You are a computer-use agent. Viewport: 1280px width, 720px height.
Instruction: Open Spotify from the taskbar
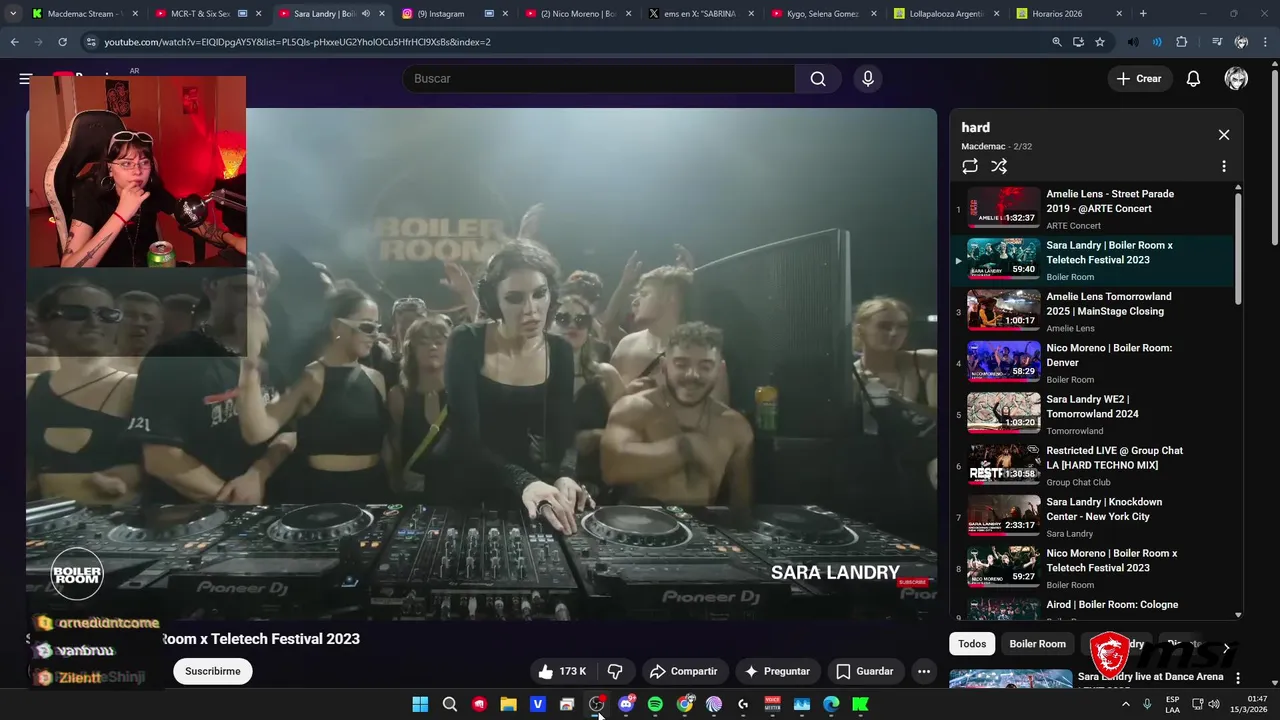pyautogui.click(x=655, y=704)
